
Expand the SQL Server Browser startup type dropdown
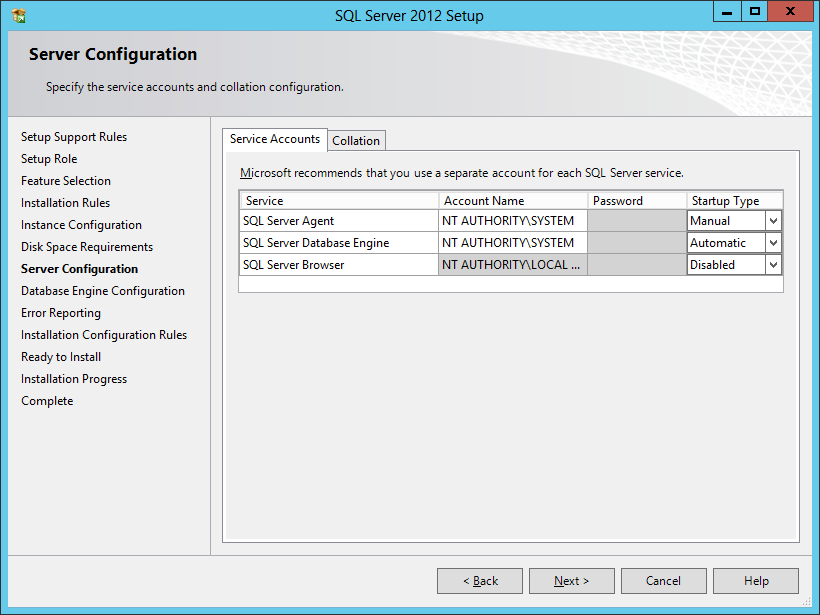pos(773,265)
